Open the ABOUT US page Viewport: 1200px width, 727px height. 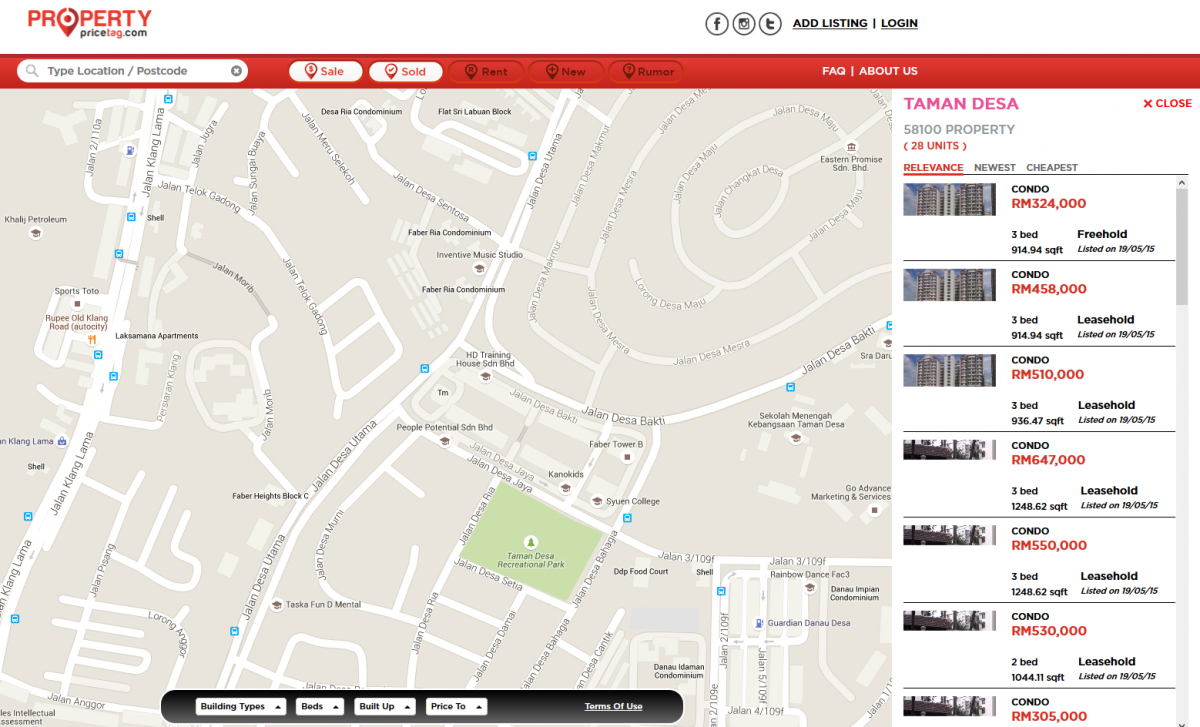[888, 71]
